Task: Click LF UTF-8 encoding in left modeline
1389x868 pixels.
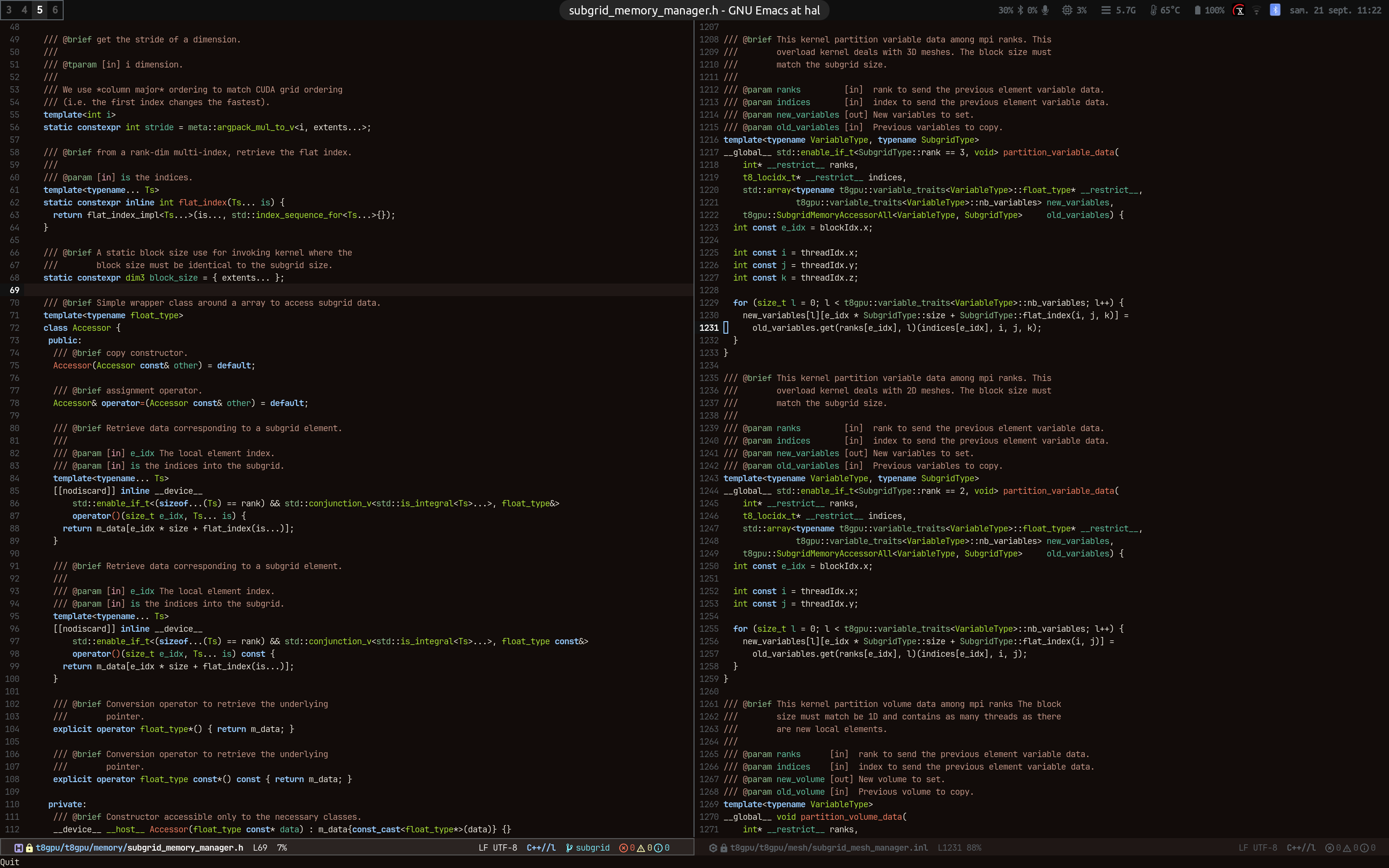Action: click(498, 848)
